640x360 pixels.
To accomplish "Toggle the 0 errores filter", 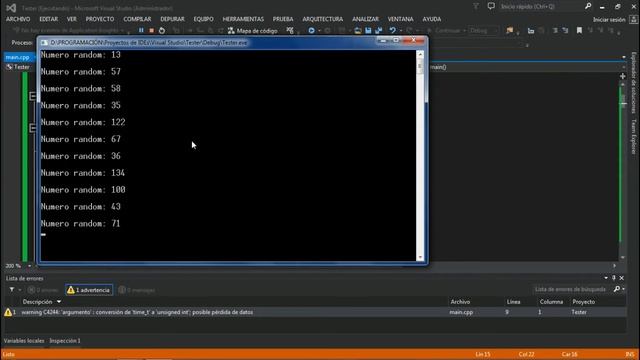I will (x=43, y=290).
